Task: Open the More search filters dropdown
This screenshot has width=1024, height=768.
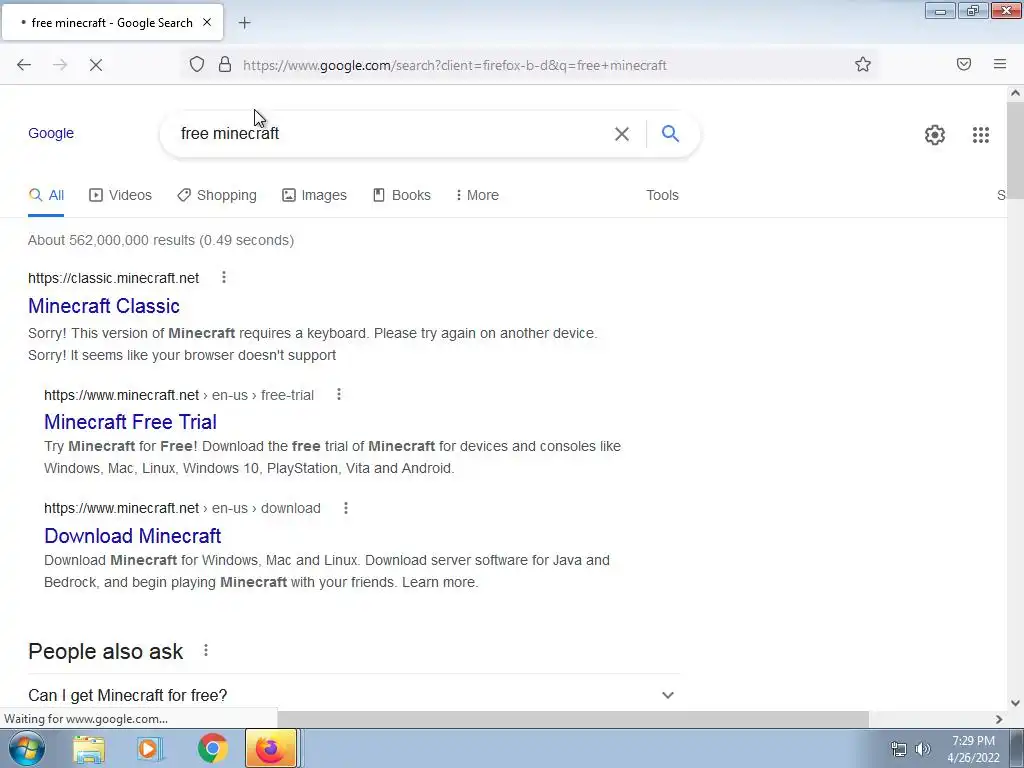Action: 477,195
